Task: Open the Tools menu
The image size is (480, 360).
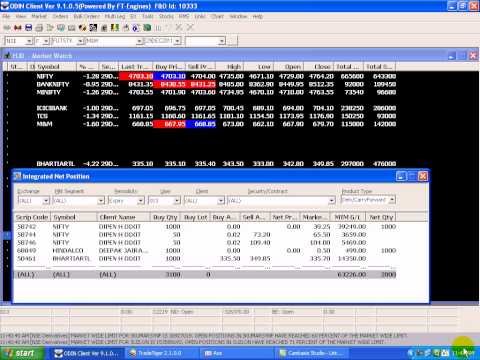Action: (x=148, y=16)
